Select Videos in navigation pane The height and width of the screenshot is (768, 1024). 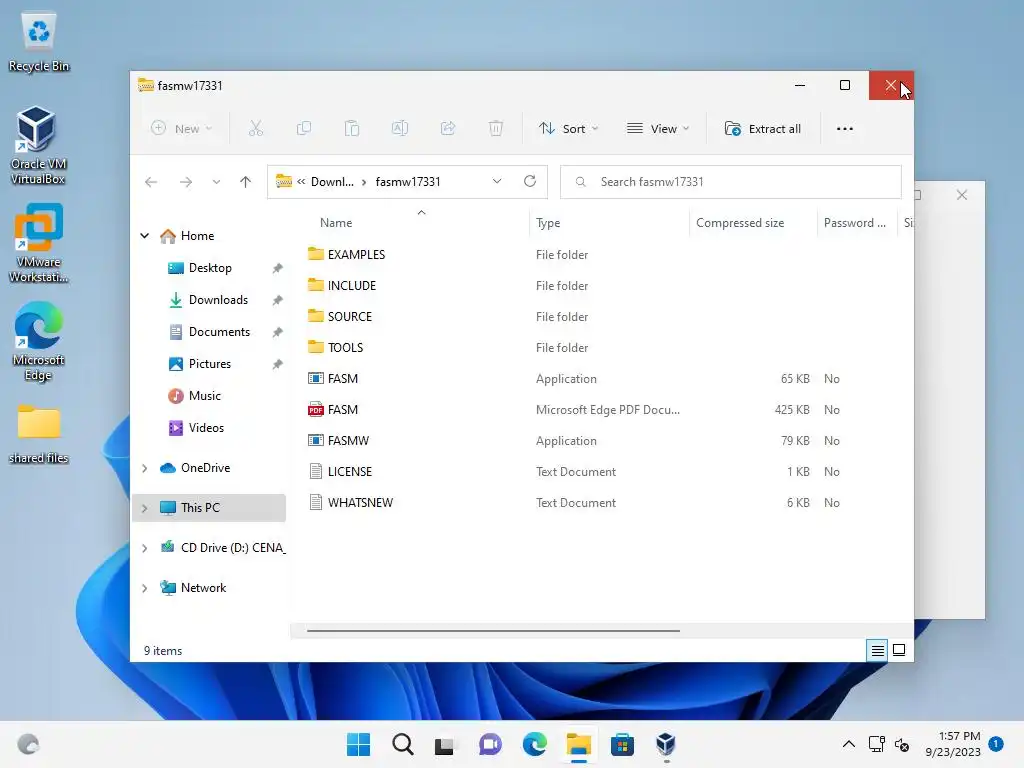pyautogui.click(x=206, y=428)
